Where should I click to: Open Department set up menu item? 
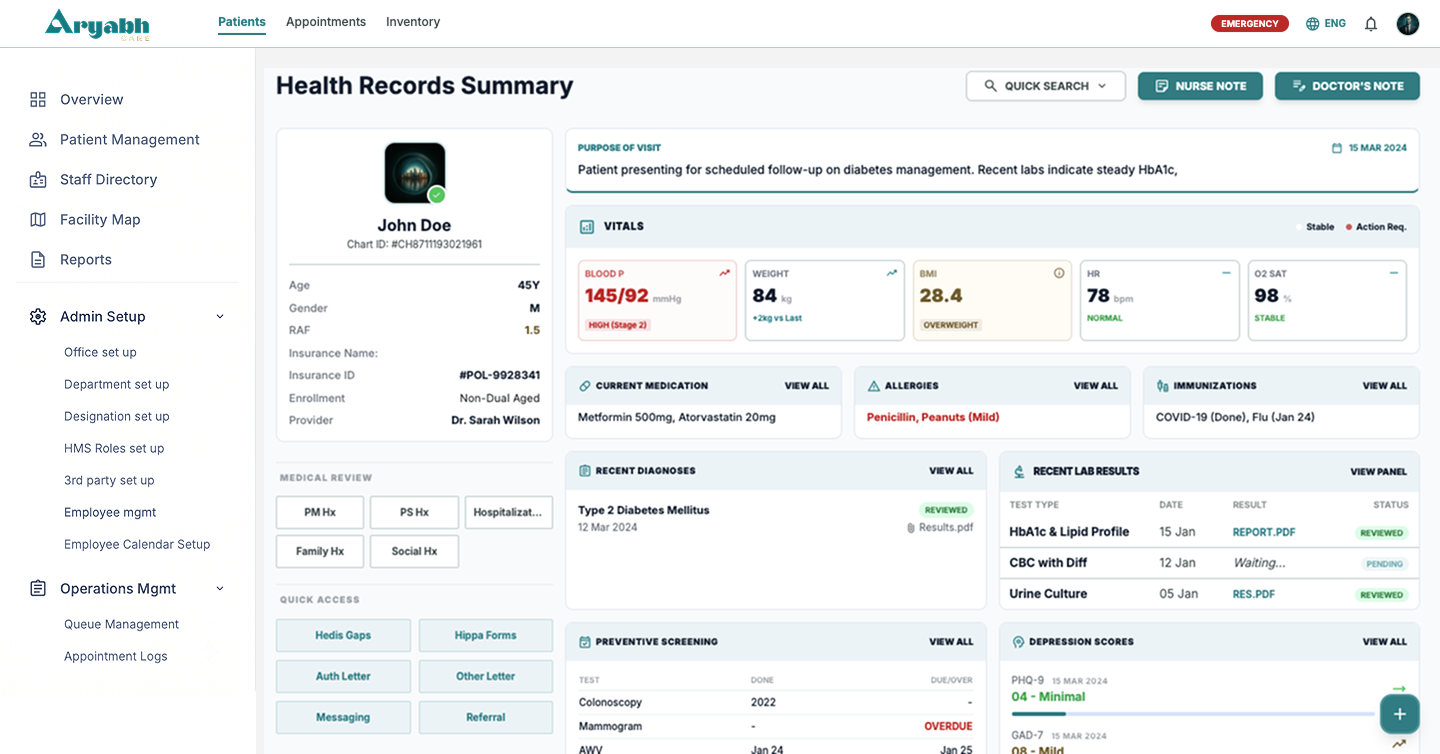[117, 384]
